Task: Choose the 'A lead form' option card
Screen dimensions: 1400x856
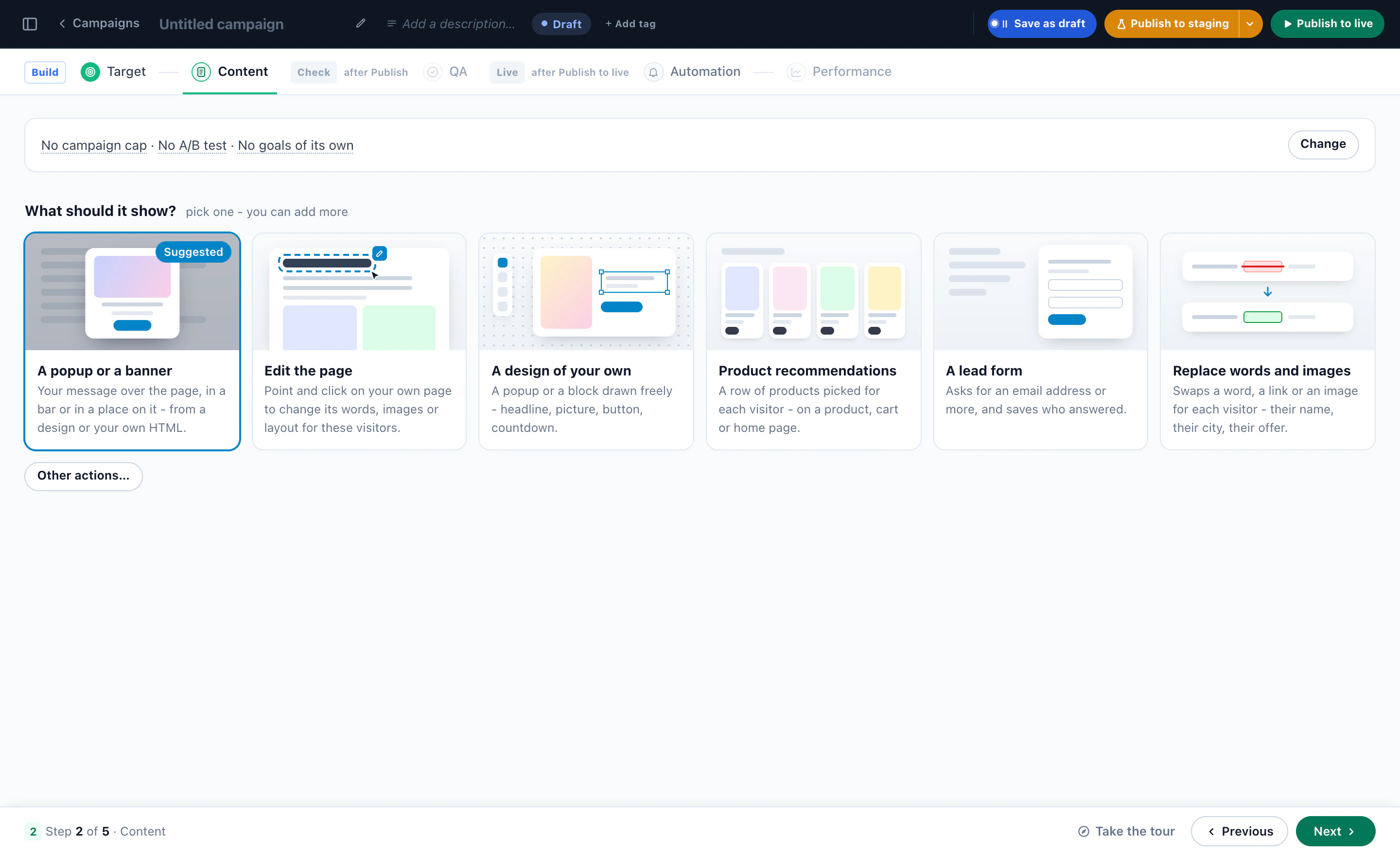Action: [1040, 341]
